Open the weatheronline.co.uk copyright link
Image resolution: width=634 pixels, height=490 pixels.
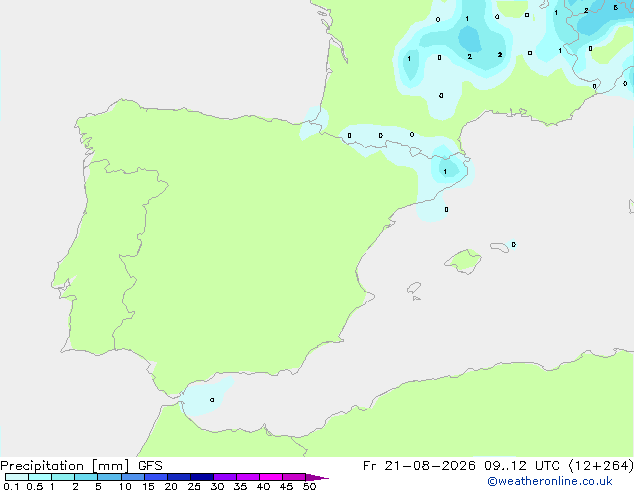550,481
